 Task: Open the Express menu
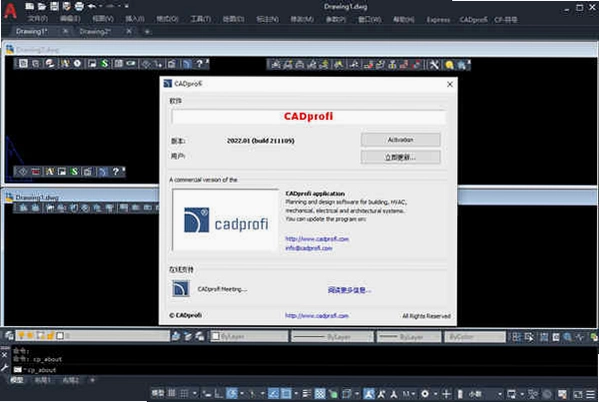pyautogui.click(x=438, y=19)
